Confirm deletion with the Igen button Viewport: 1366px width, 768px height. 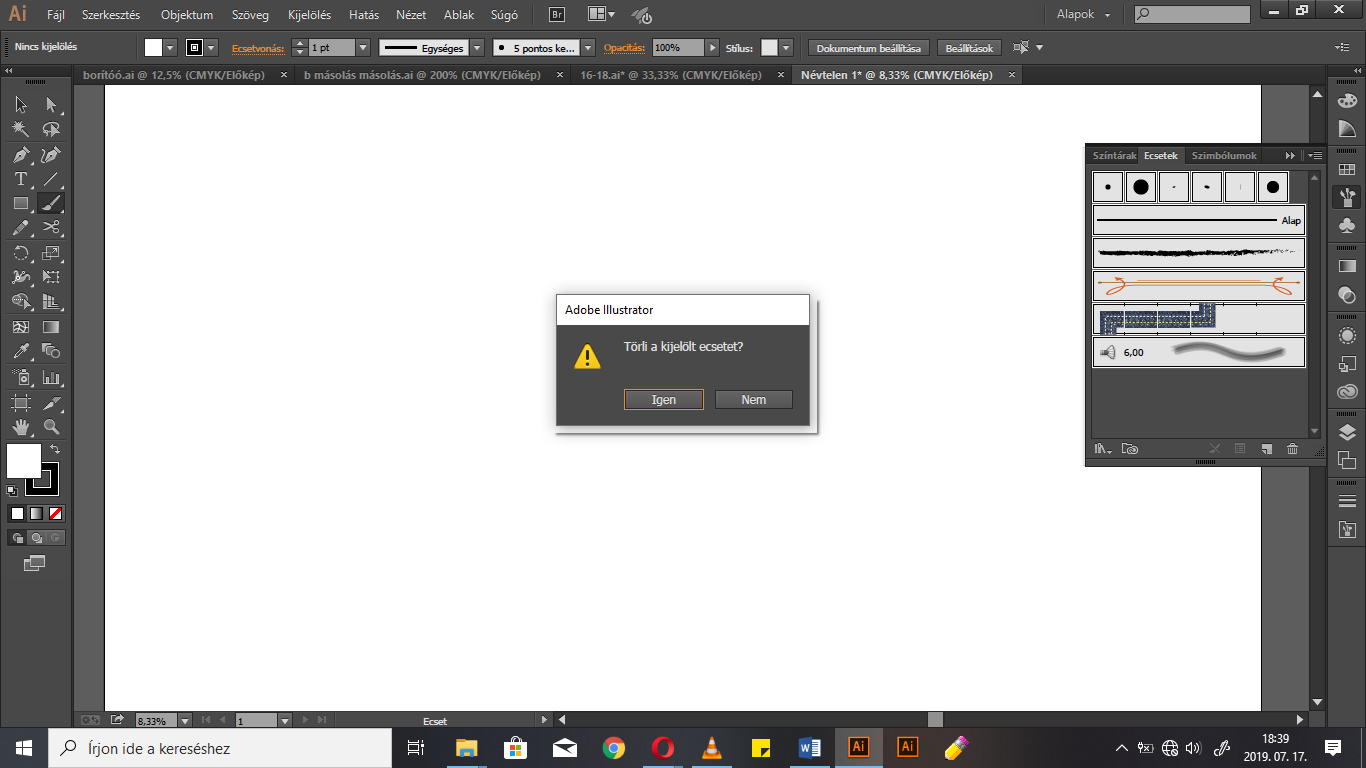(664, 399)
